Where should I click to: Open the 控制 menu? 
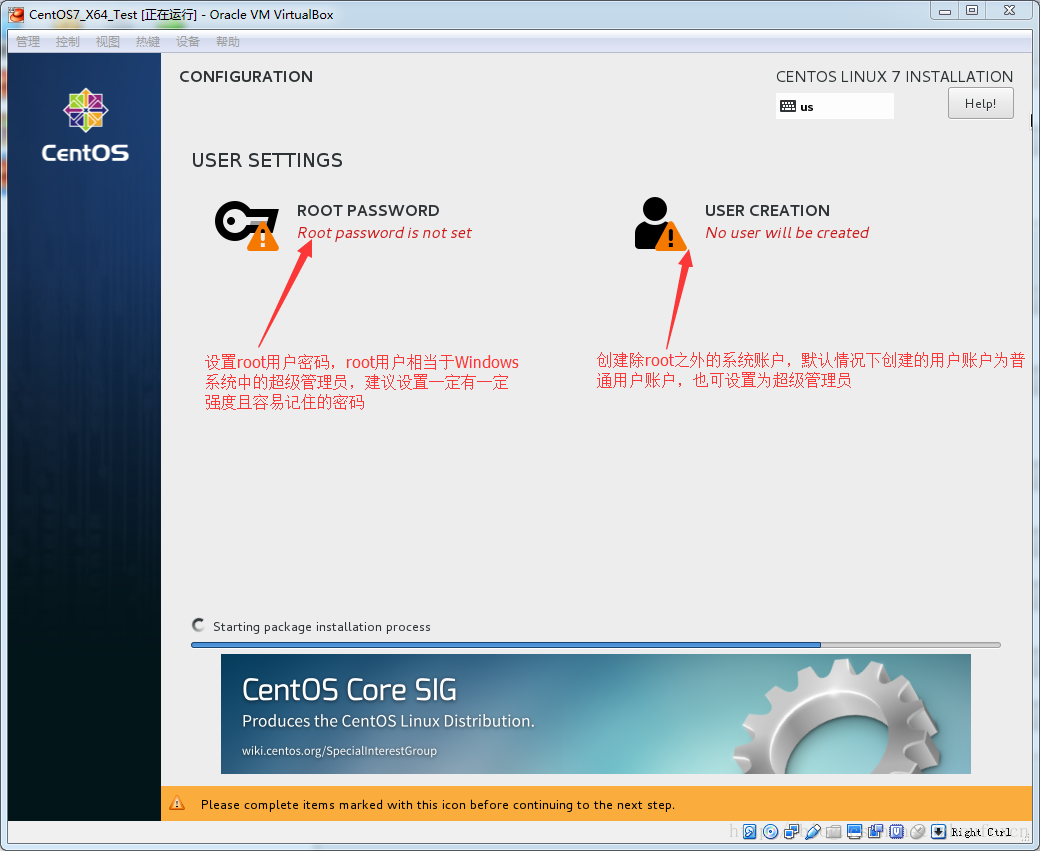[x=68, y=42]
